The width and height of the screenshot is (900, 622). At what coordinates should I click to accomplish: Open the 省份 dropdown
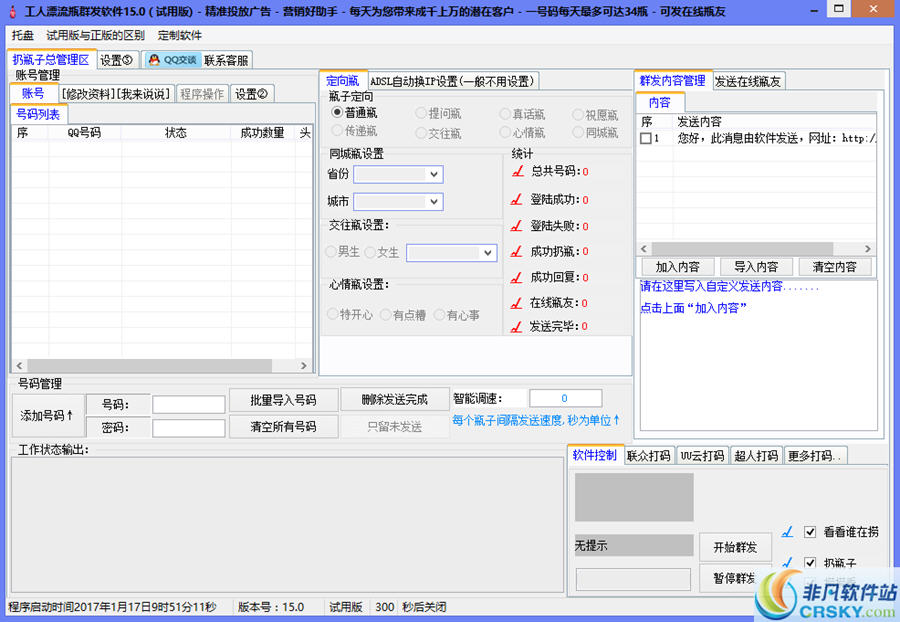(x=398, y=174)
